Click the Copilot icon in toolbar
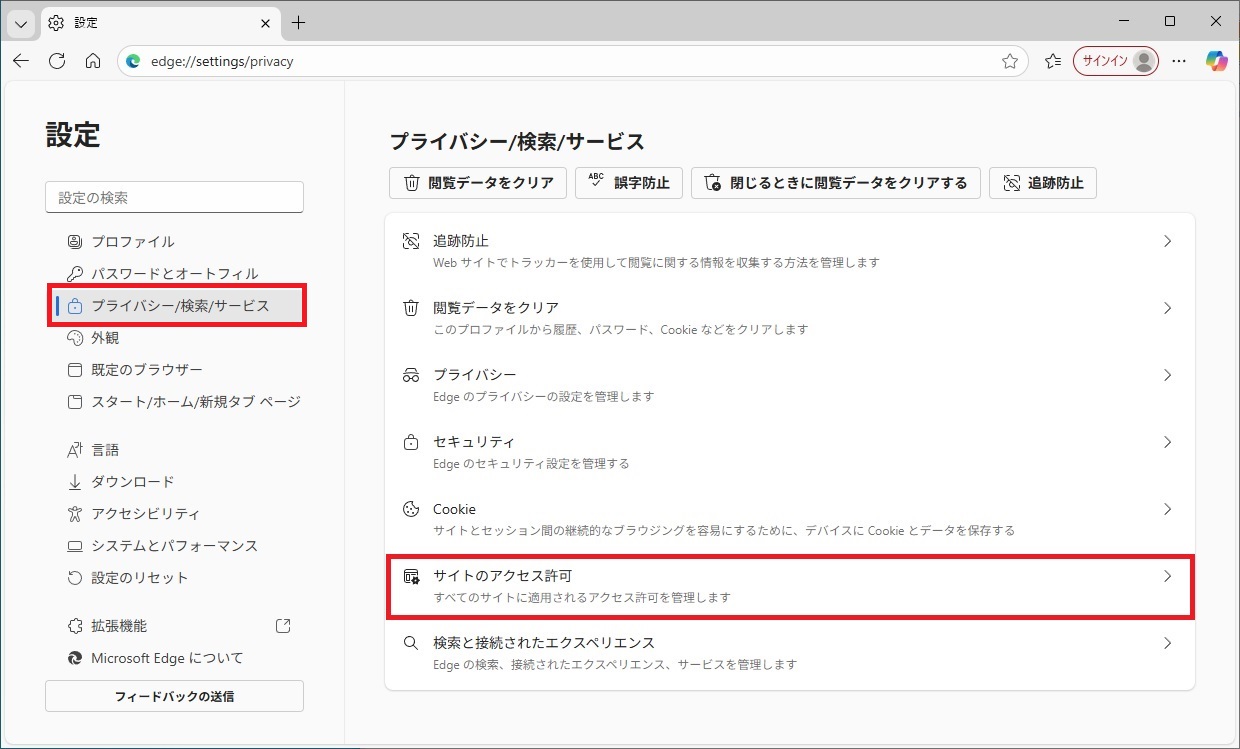This screenshot has height=749, width=1240. 1216,61
